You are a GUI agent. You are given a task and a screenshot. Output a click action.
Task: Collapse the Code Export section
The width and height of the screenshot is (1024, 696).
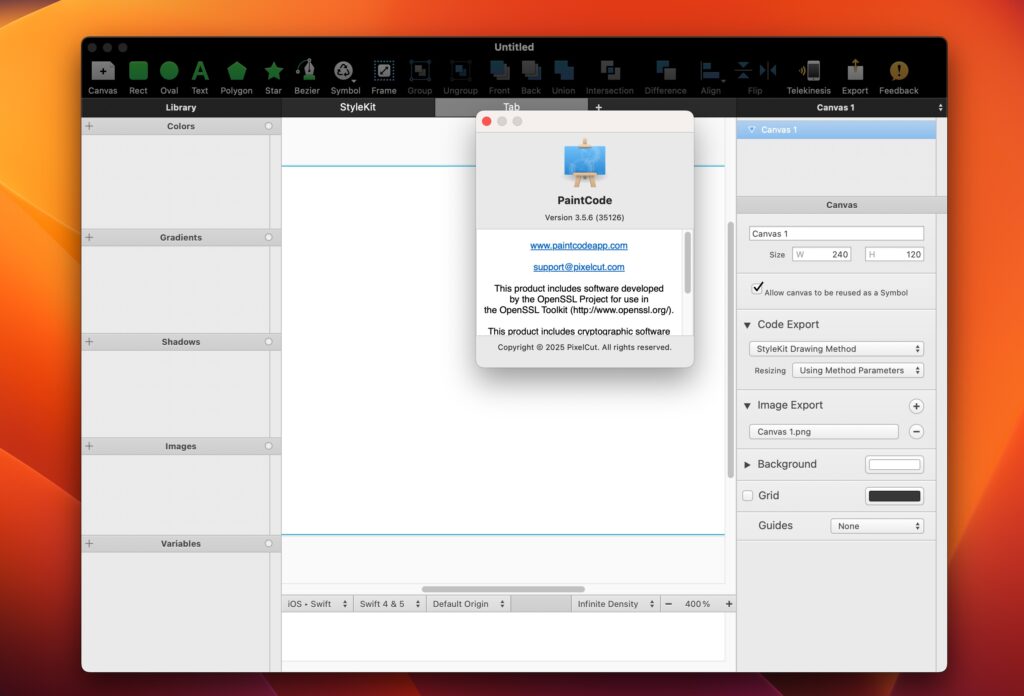[746, 324]
